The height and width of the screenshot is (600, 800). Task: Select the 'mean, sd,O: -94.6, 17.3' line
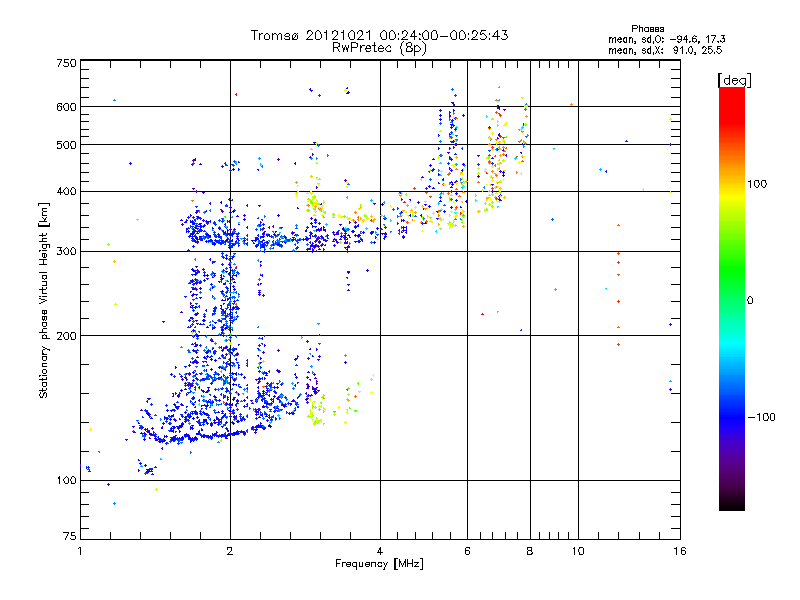click(666, 39)
